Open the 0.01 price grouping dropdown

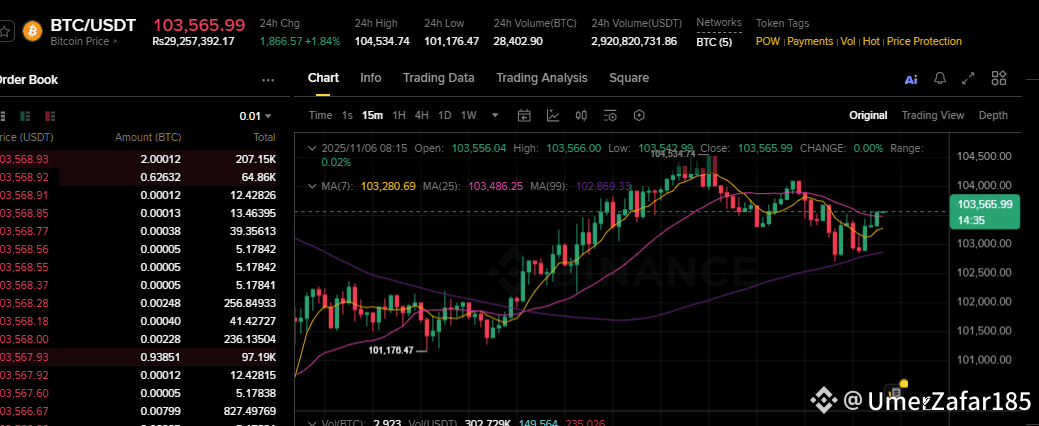click(x=255, y=117)
